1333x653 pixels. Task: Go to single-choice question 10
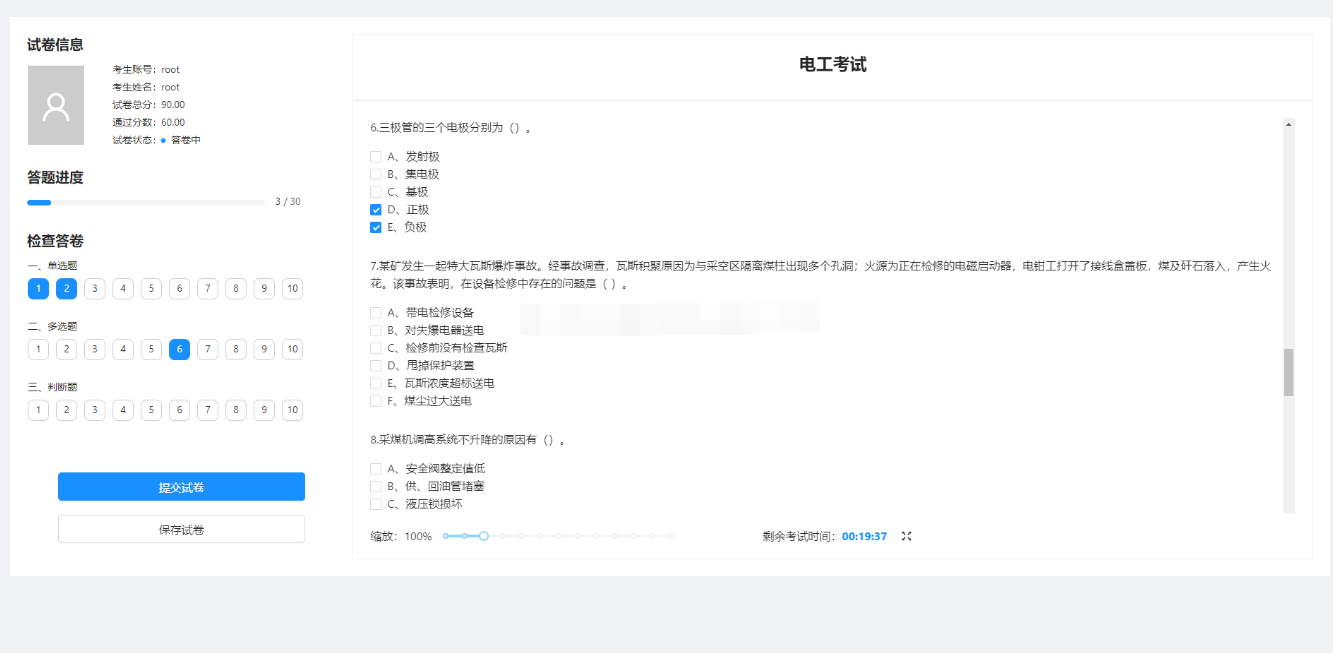click(x=292, y=289)
